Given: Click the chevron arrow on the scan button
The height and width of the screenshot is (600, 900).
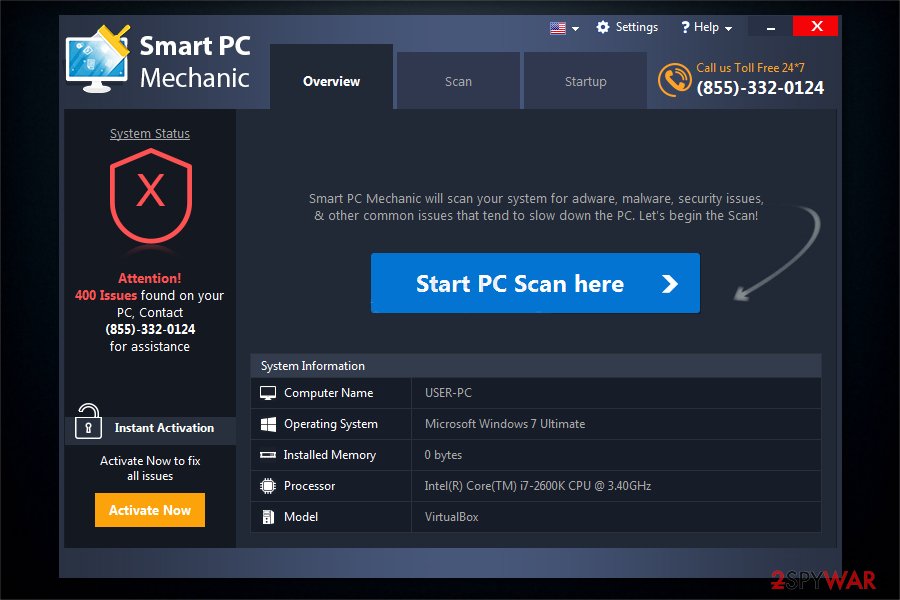Looking at the screenshot, I should (x=669, y=284).
